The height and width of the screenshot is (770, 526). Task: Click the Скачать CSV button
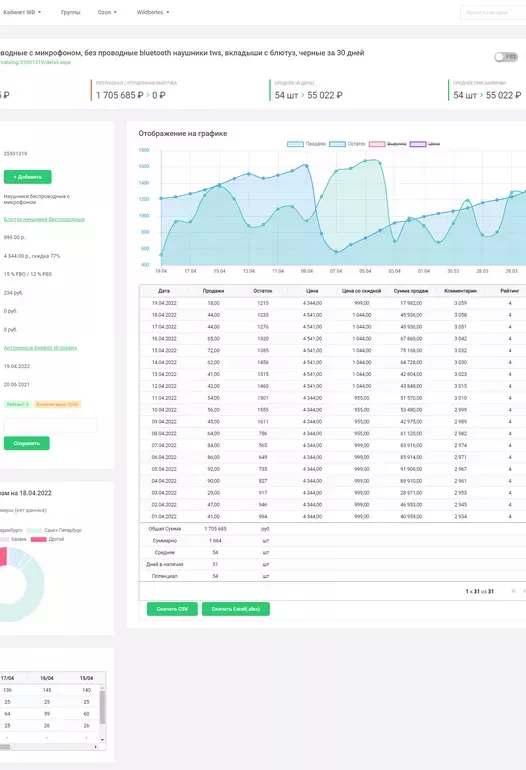[172, 609]
